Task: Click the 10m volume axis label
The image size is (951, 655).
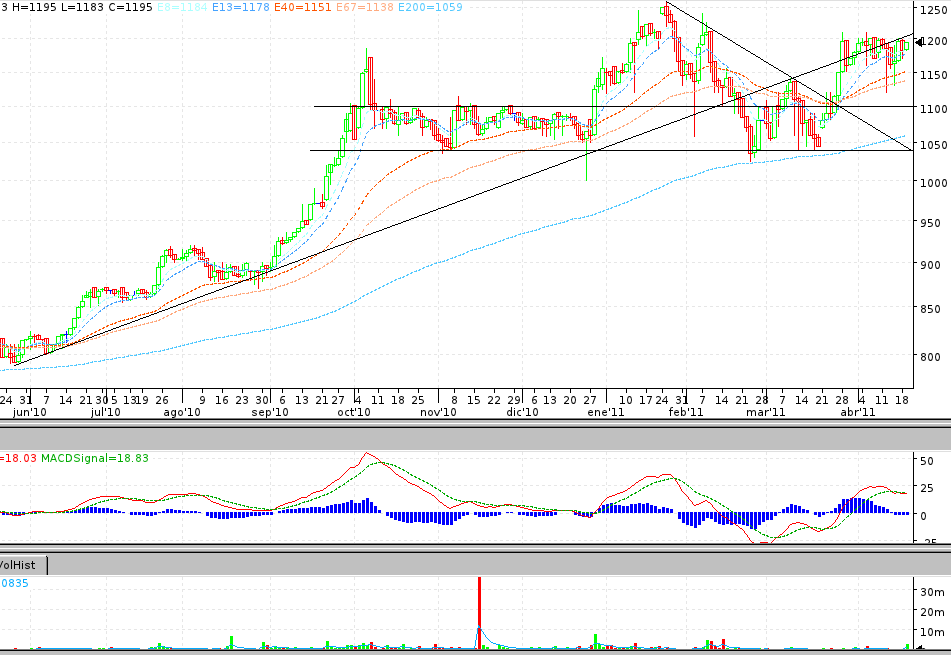Action: (932, 633)
